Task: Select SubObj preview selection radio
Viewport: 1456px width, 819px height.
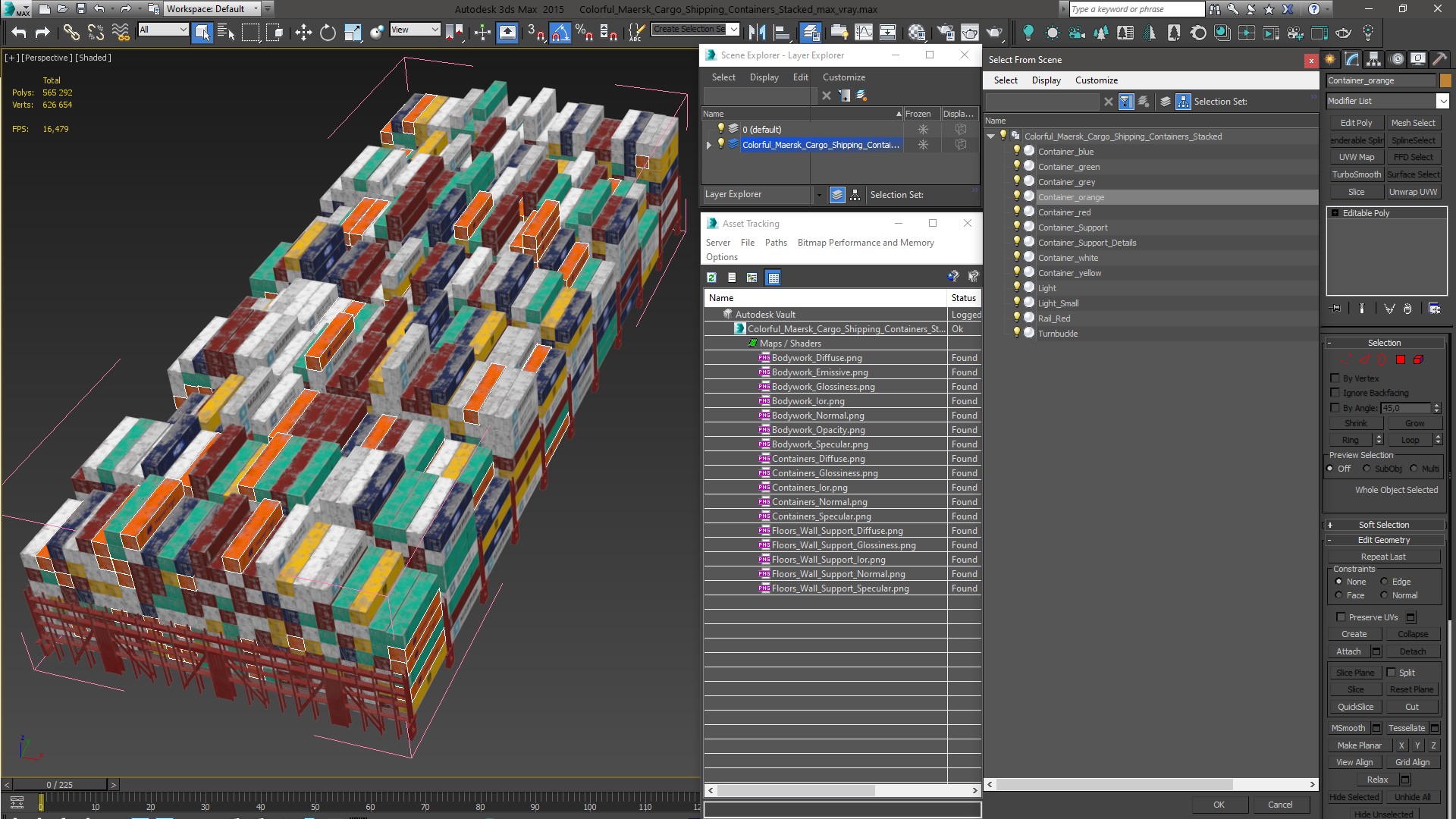Action: (1367, 469)
